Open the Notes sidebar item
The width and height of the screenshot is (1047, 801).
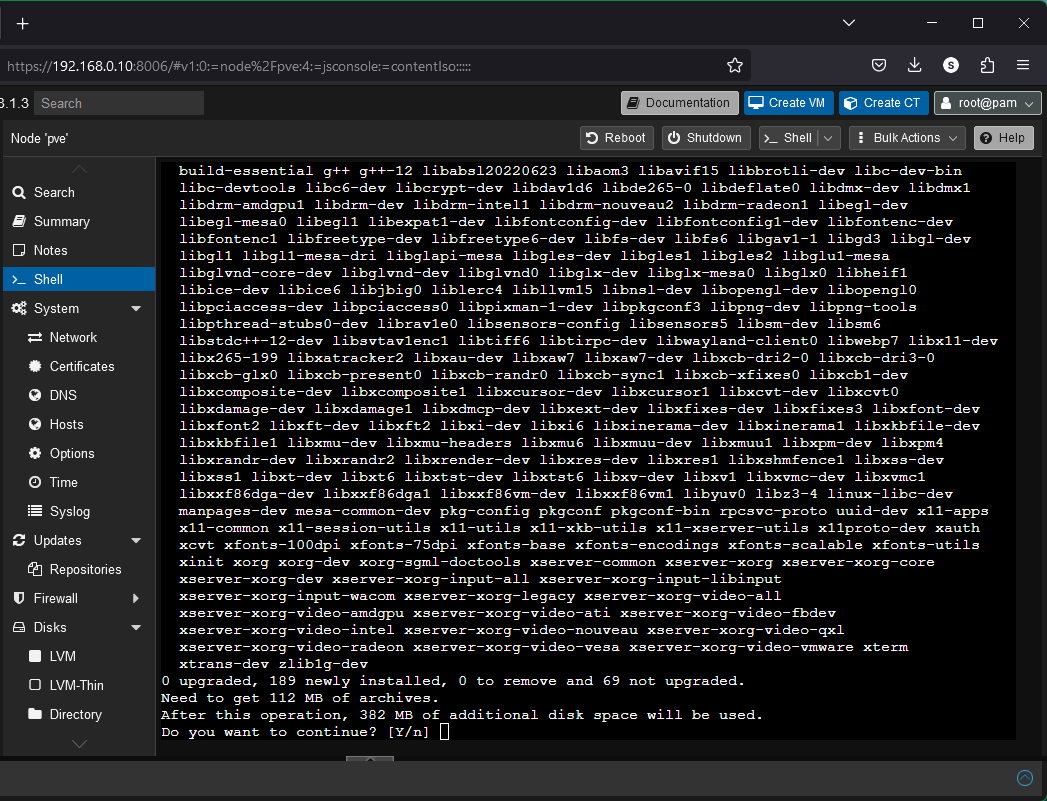point(79,250)
